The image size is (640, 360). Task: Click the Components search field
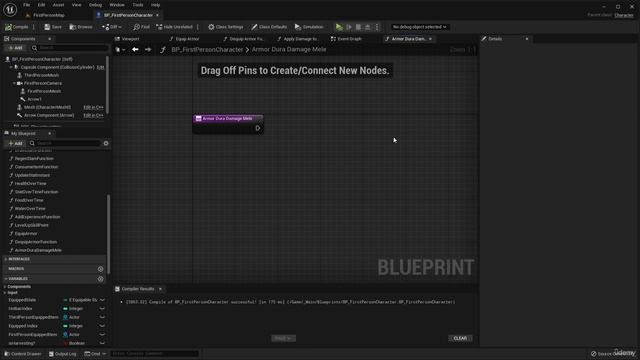[70, 48]
